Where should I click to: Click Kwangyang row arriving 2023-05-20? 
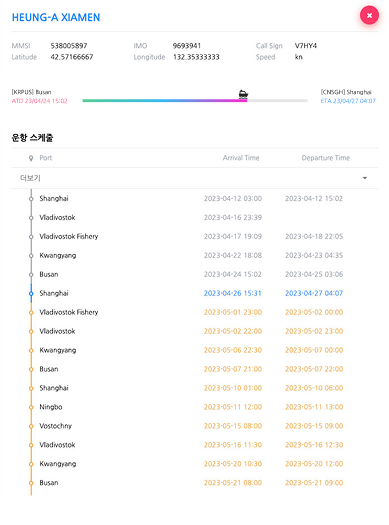(195, 464)
